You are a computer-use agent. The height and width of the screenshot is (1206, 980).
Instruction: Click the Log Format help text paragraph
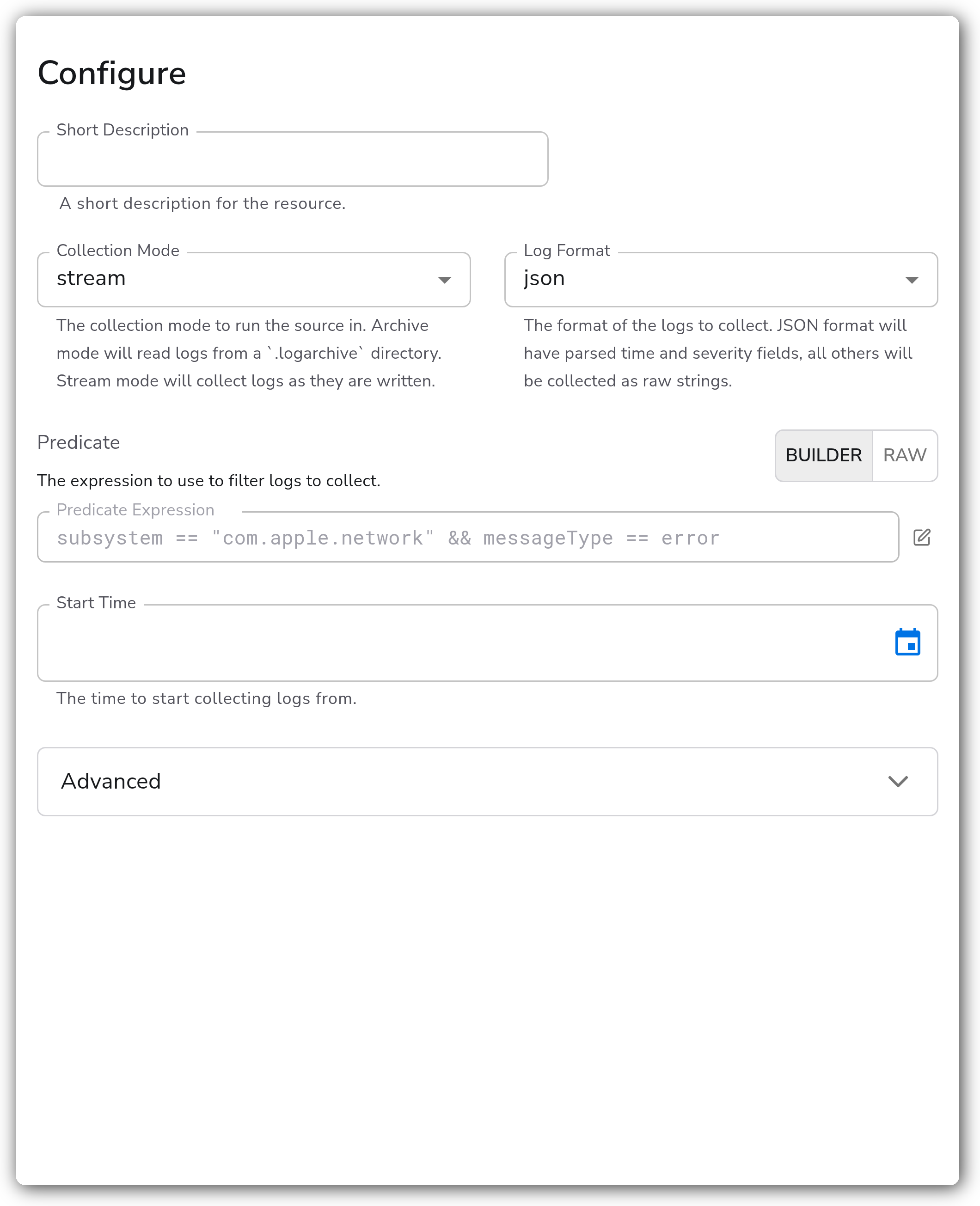click(717, 353)
